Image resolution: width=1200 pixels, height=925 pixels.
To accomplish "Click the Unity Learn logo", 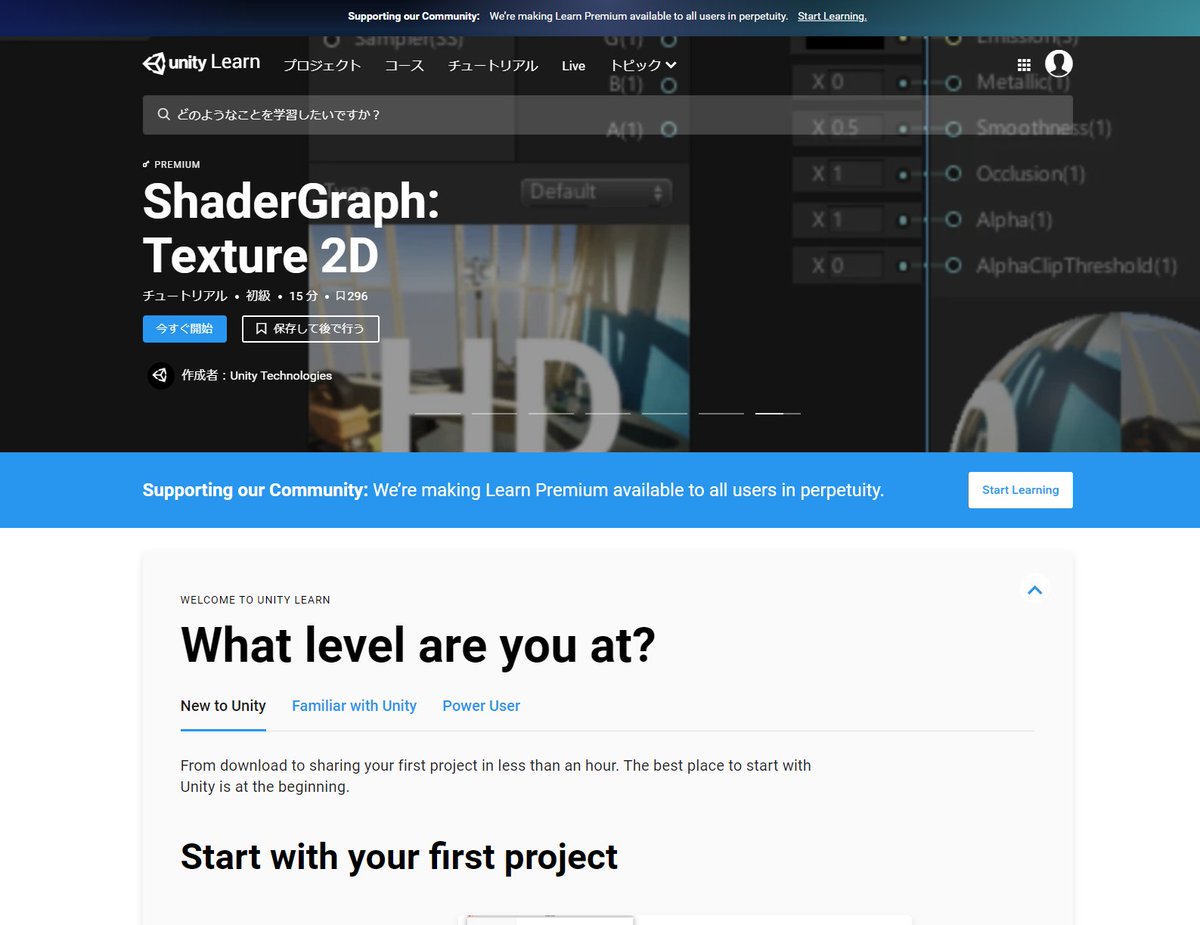I will (201, 63).
